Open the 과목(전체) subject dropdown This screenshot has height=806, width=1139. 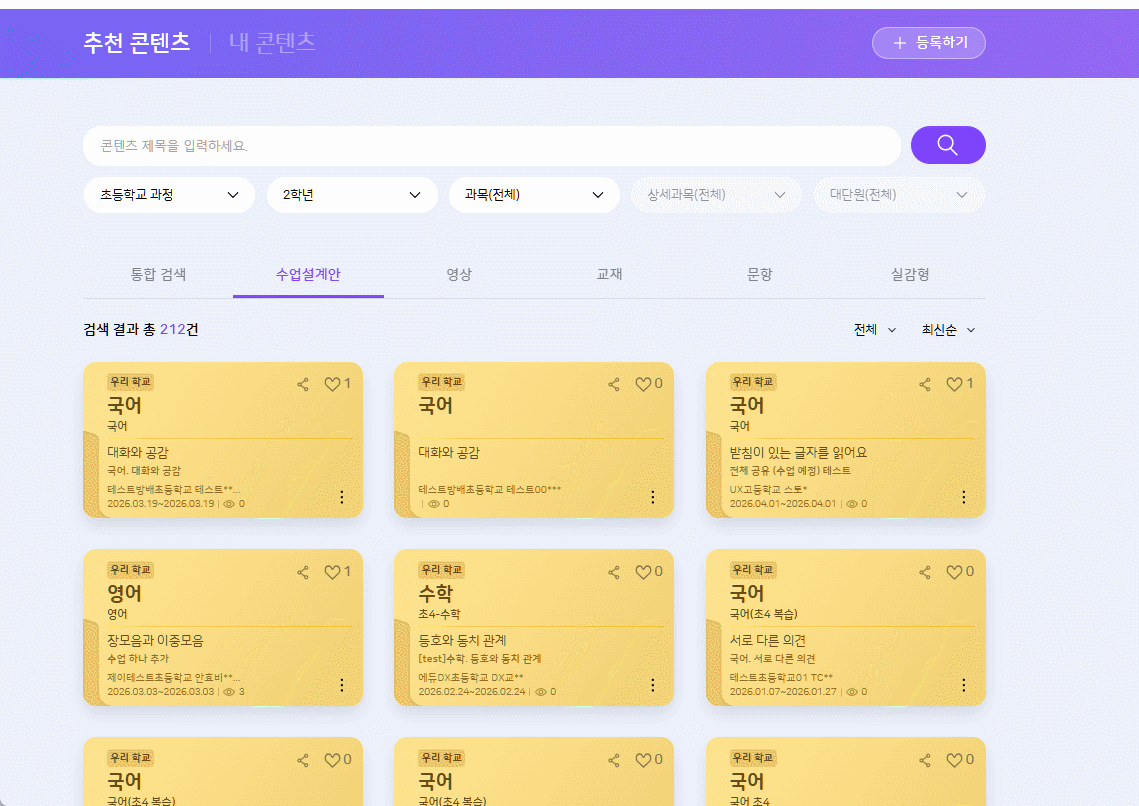(x=534, y=195)
